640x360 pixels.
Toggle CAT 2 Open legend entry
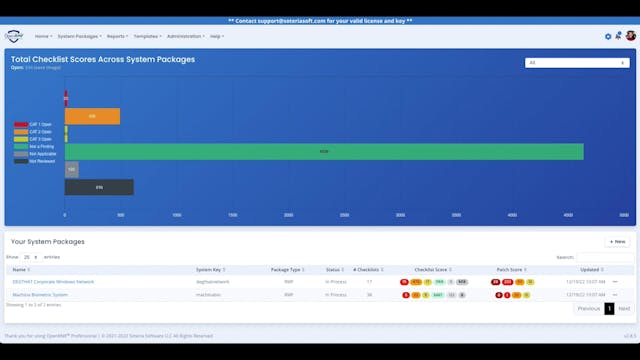[33, 132]
